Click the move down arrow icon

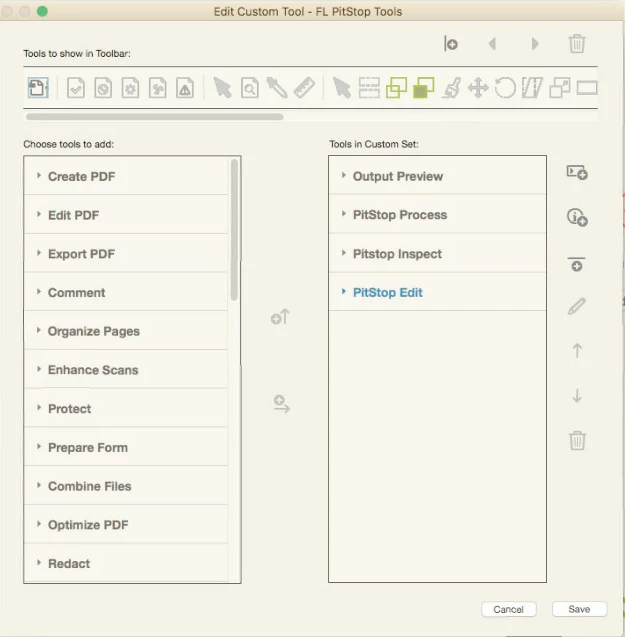(x=577, y=396)
